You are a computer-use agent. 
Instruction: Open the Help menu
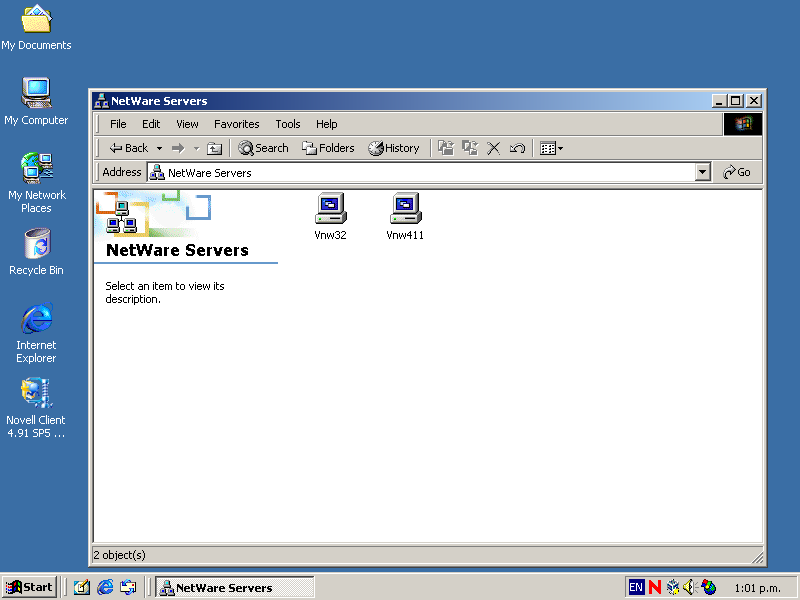point(327,124)
